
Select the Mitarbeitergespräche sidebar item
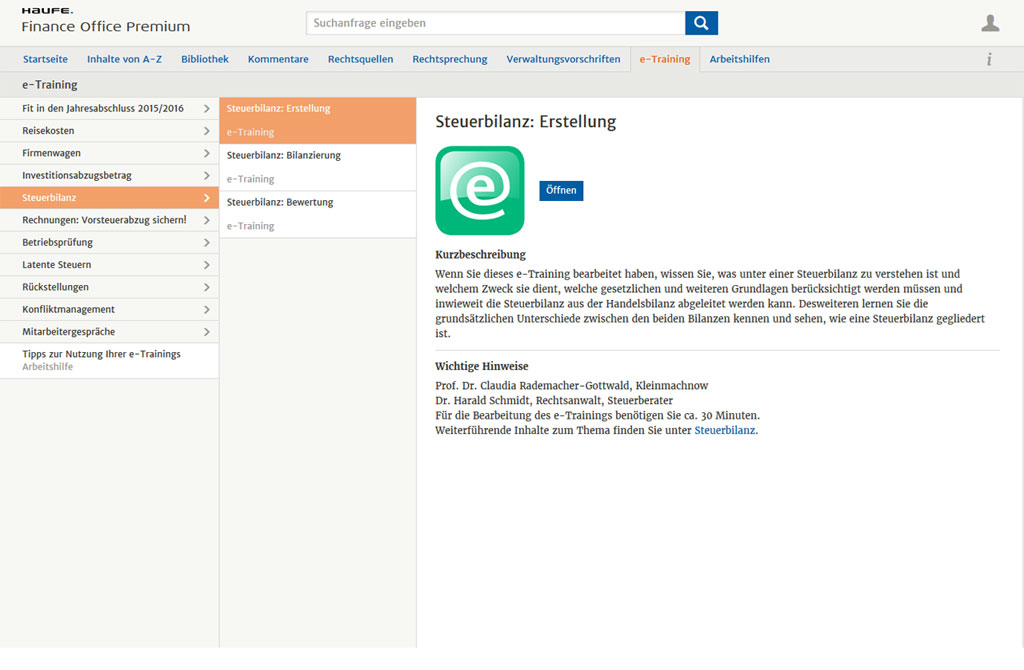point(109,332)
